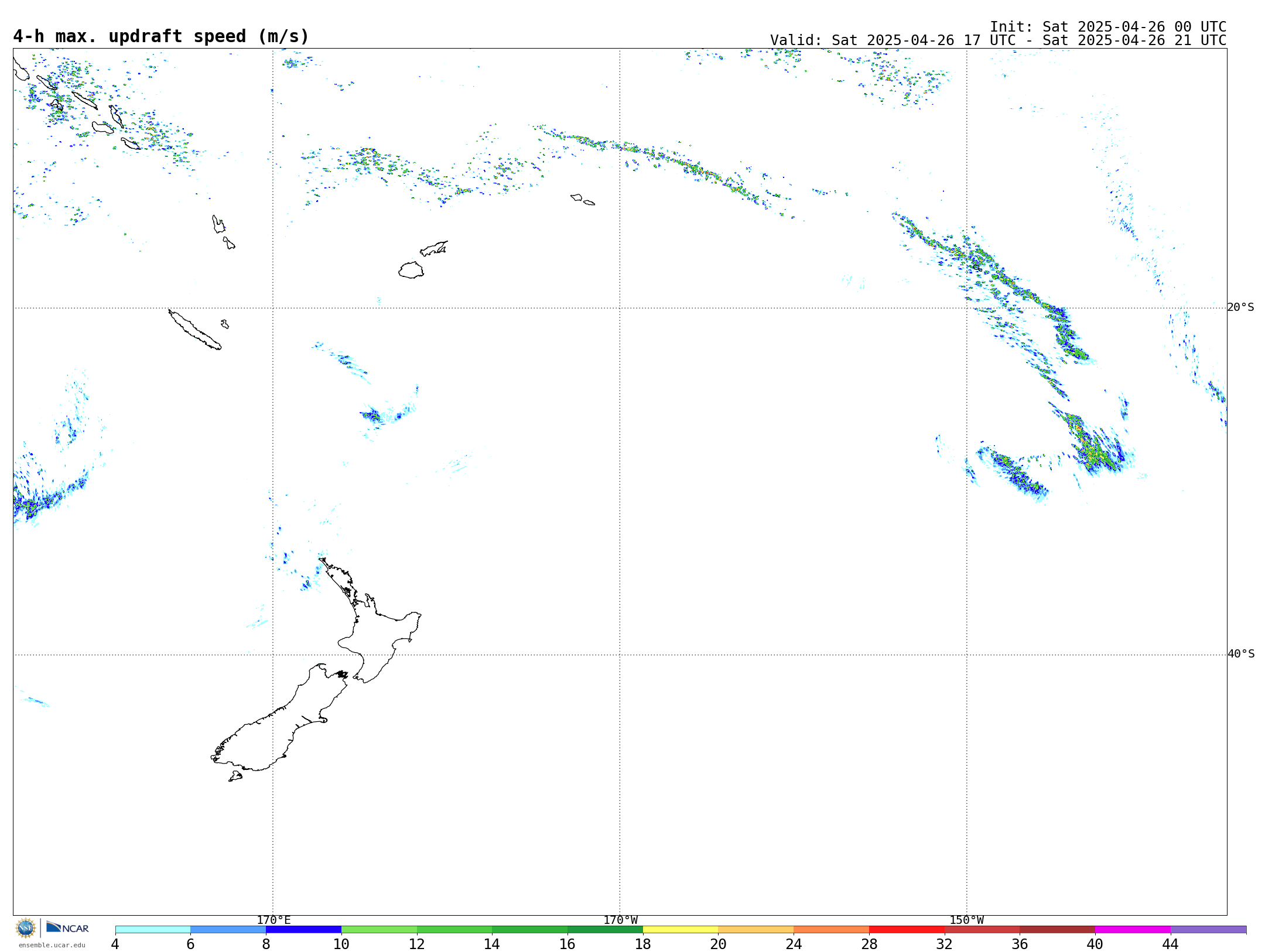Screen dimensions: 1265x952
Task: Select the green 12-14 color swatch
Action: (x=454, y=930)
